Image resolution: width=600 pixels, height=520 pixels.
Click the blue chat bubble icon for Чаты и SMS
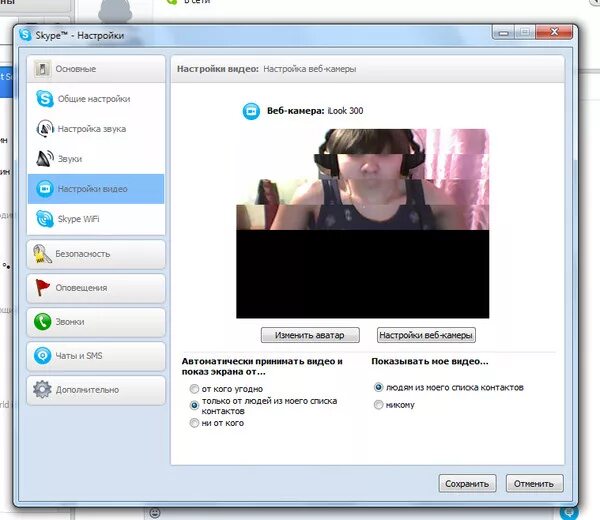click(42, 355)
